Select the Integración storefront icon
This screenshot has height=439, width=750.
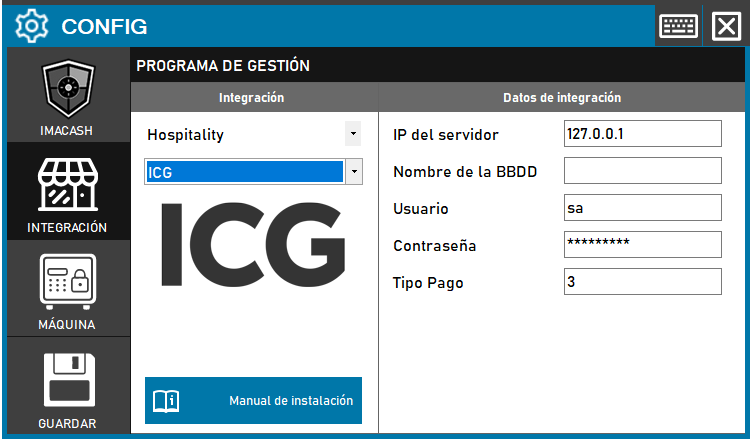coord(68,183)
